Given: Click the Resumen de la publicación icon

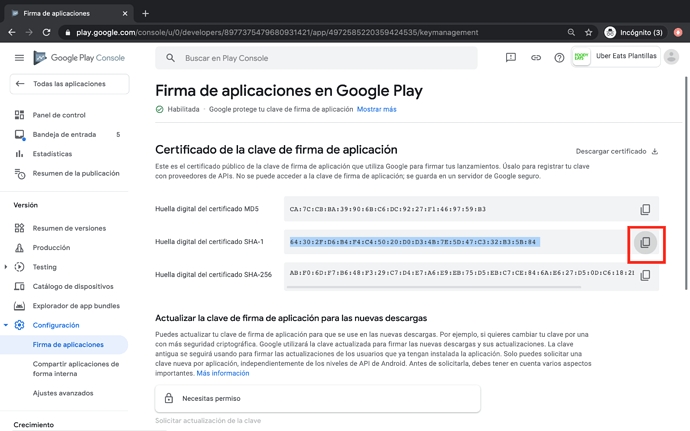Looking at the screenshot, I should 19,173.
